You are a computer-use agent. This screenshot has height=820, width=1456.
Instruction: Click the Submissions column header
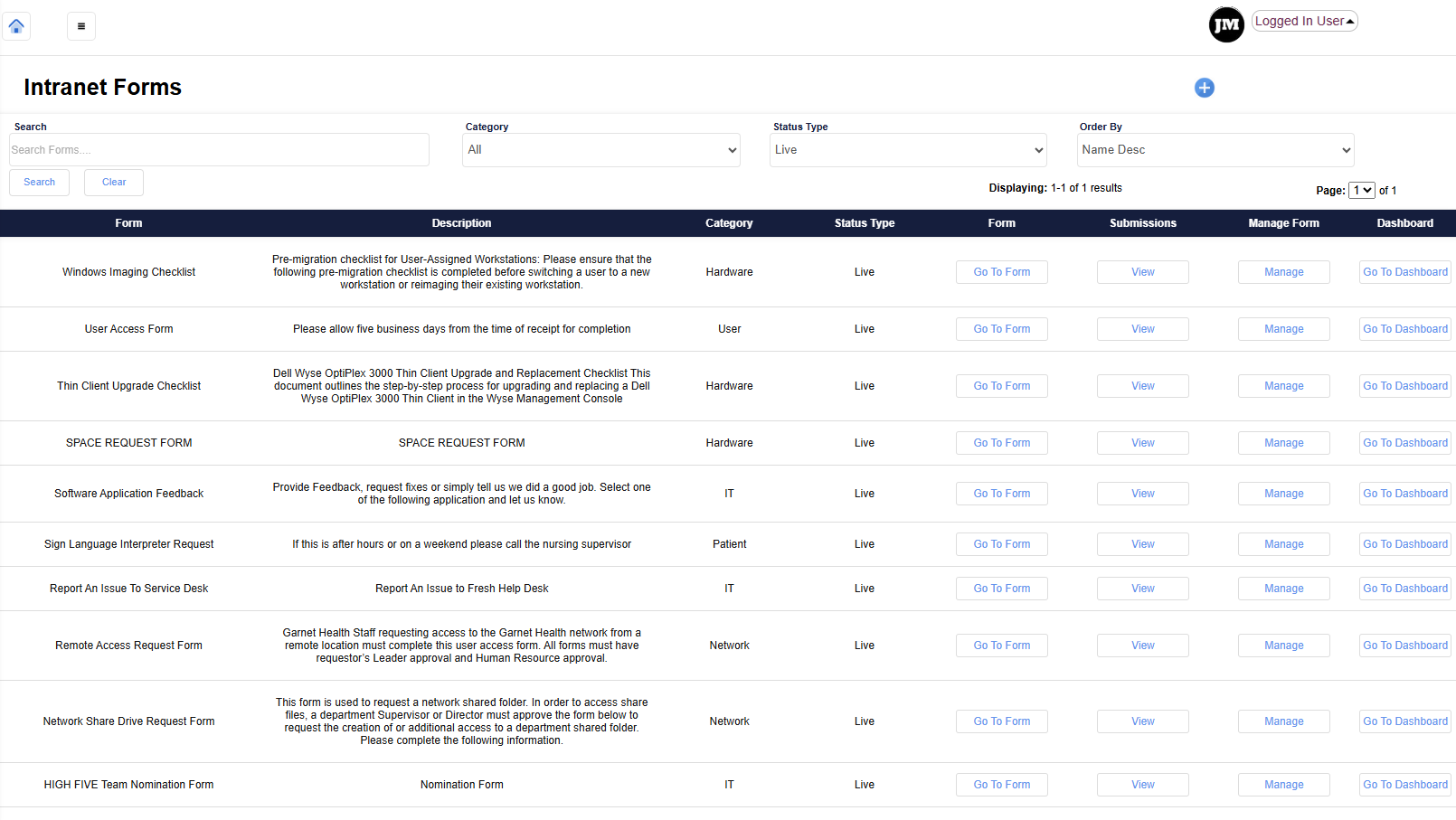tap(1143, 223)
